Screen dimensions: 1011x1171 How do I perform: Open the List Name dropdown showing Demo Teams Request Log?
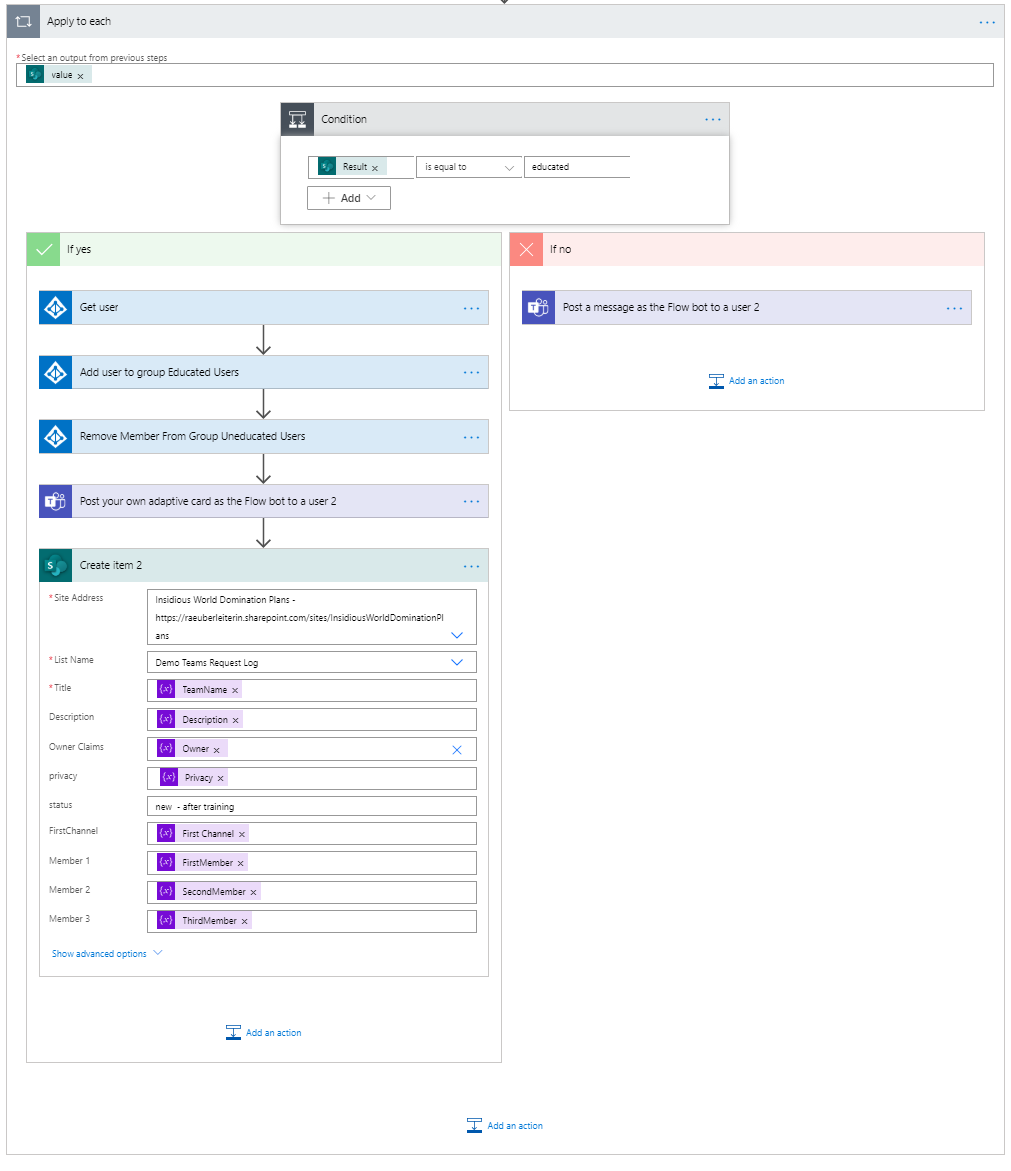coord(458,661)
